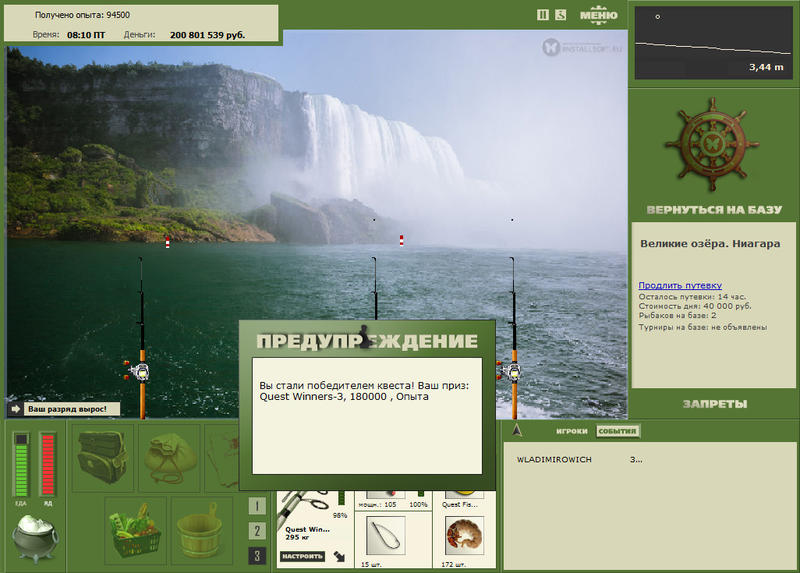
Task: Expand the ЗАПРЕТЫ section
Action: (x=715, y=404)
